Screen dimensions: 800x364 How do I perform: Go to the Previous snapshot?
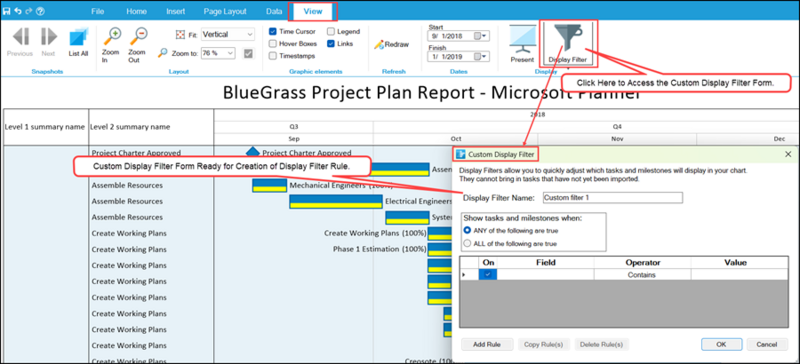point(20,37)
